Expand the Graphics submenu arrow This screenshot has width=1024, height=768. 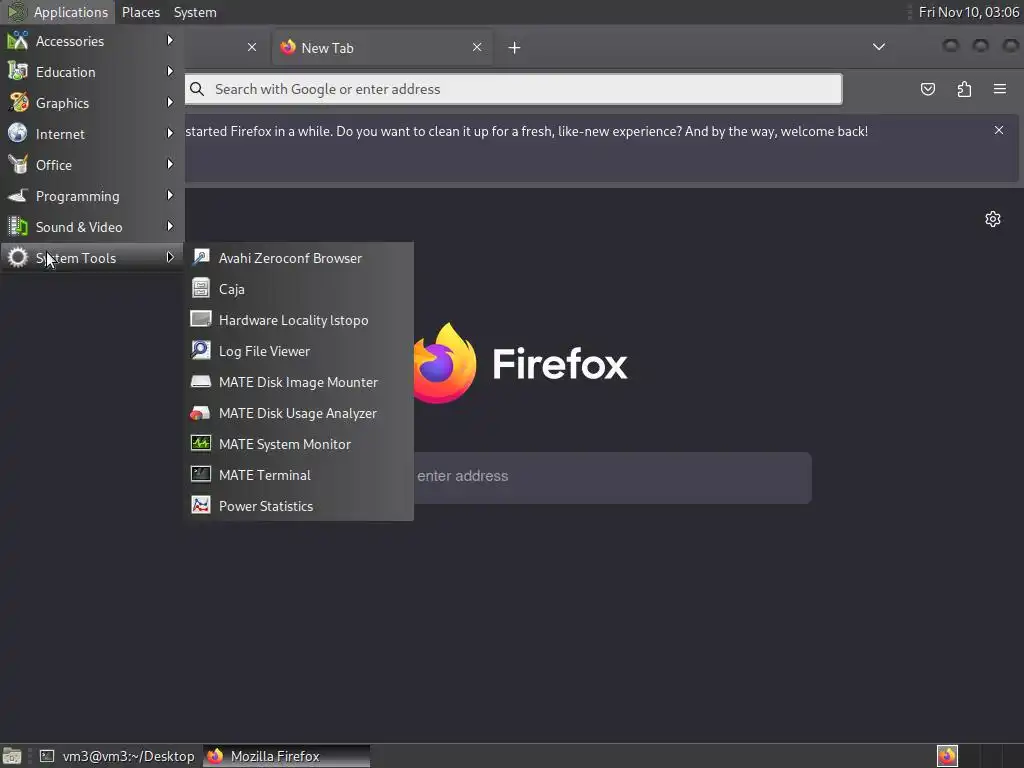coord(170,103)
